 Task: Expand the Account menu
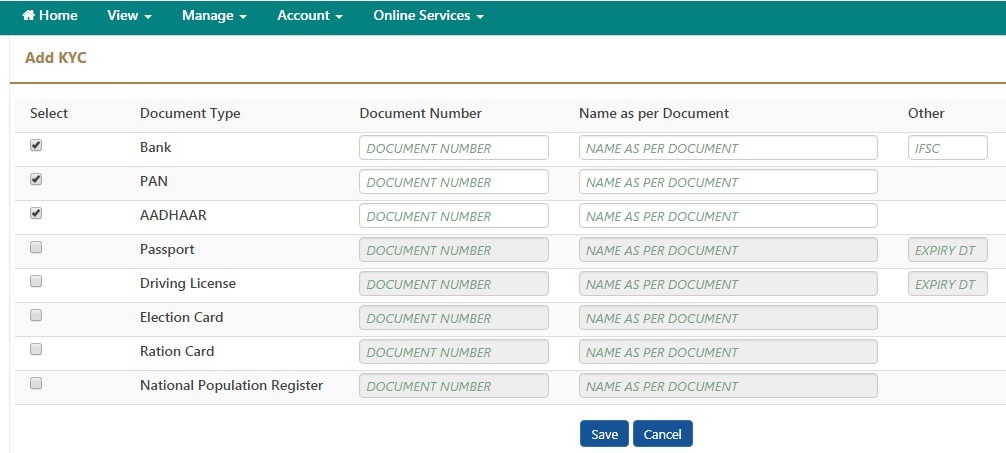pos(310,16)
